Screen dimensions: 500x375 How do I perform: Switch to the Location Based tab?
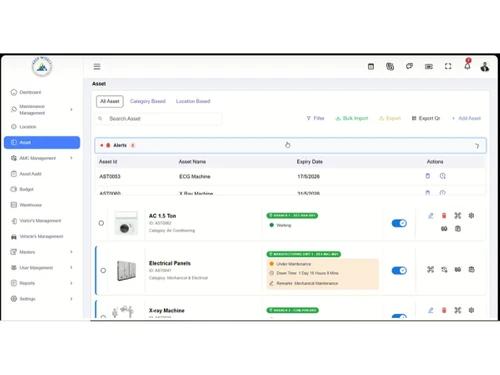[x=193, y=101]
